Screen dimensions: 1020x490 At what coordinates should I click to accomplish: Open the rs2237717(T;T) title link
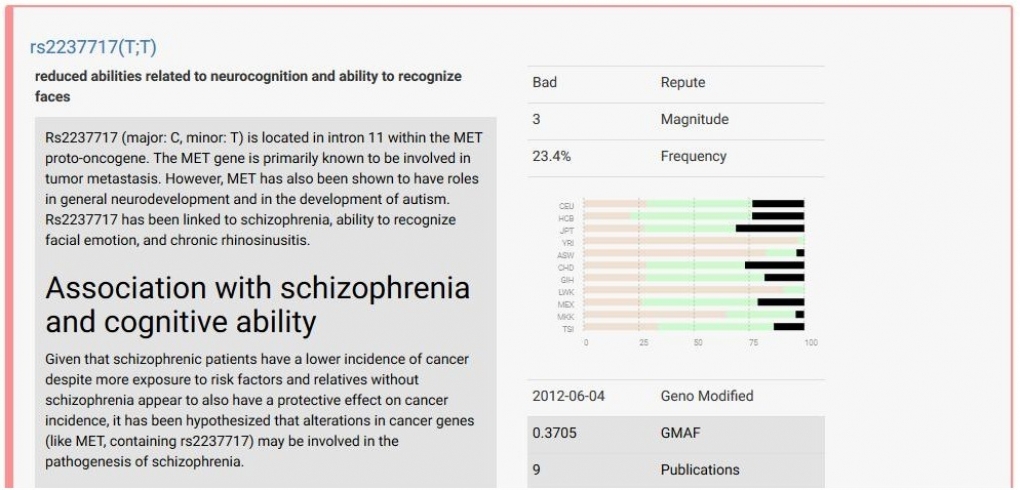(93, 47)
